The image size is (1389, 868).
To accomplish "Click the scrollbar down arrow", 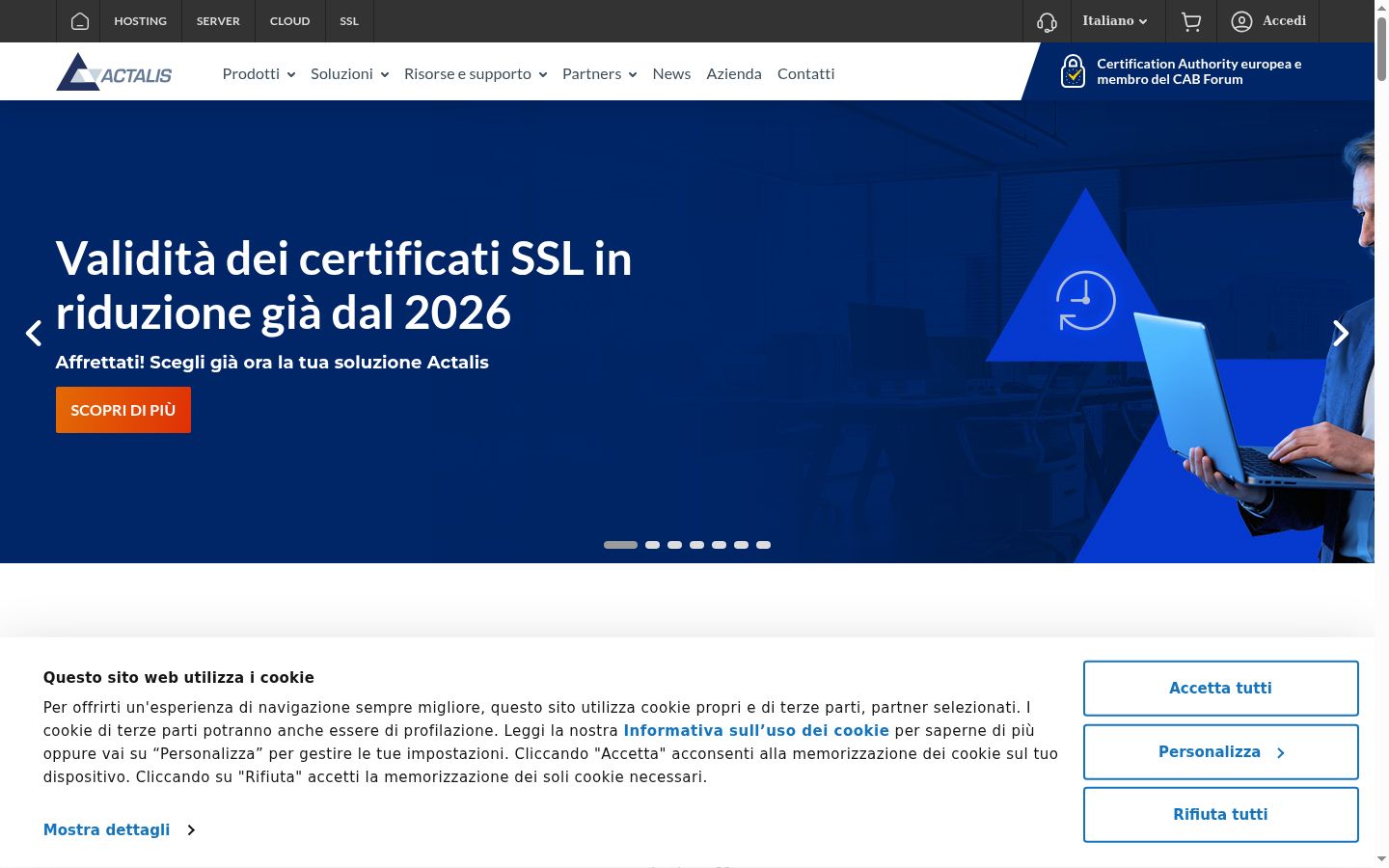I will [x=1381, y=858].
